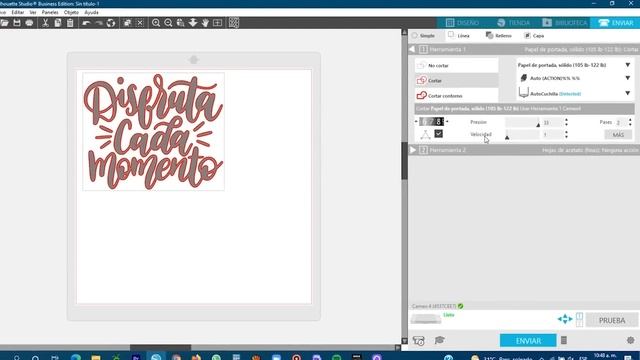Choose the Cortar contorno option
This screenshot has width=640, height=360.
(456, 96)
